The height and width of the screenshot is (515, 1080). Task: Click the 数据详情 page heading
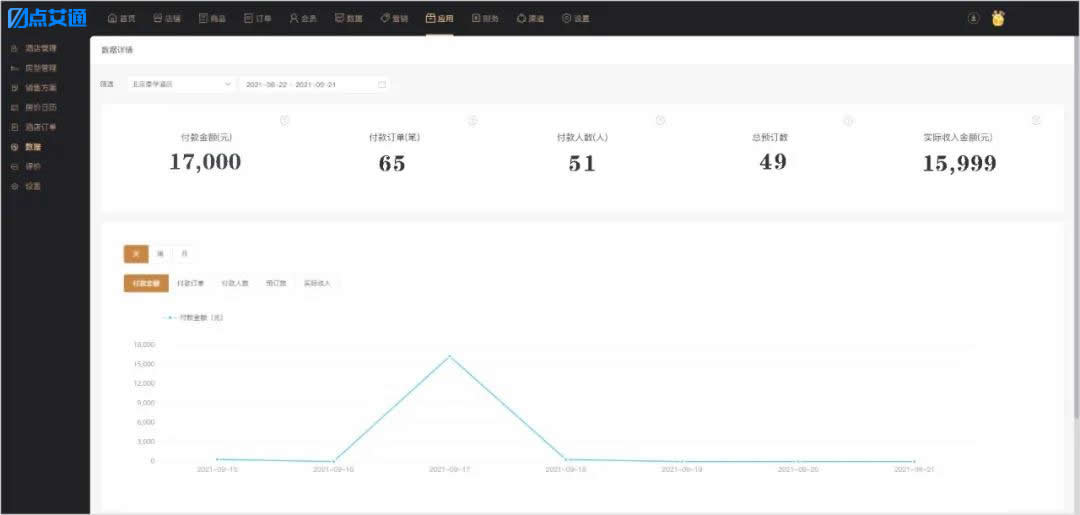118,50
